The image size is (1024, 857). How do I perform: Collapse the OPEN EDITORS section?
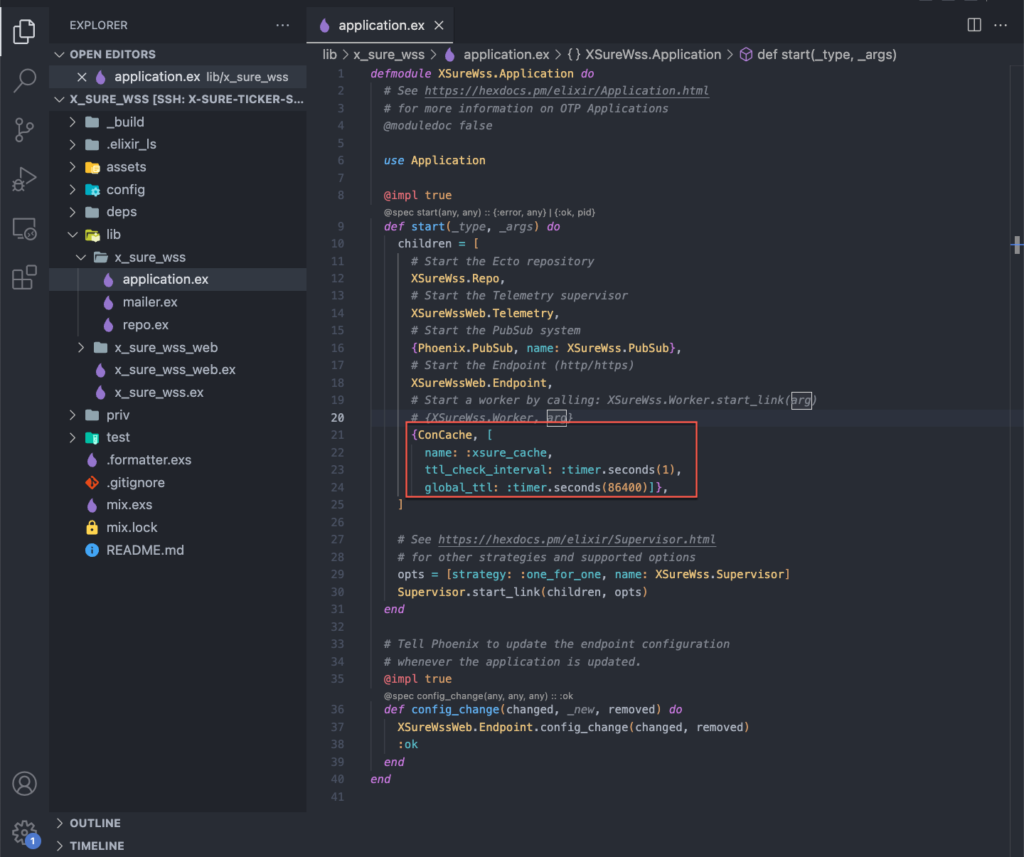pyautogui.click(x=112, y=53)
